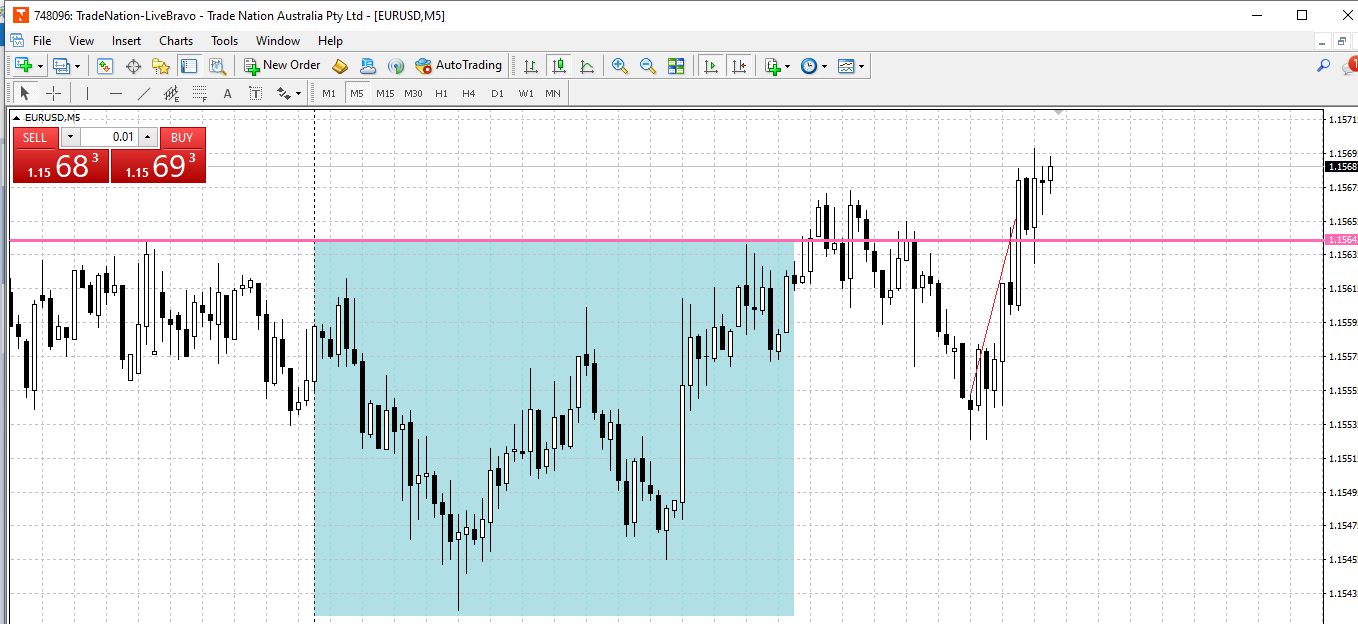
Task: Click the red SELL button
Action: coord(35,138)
